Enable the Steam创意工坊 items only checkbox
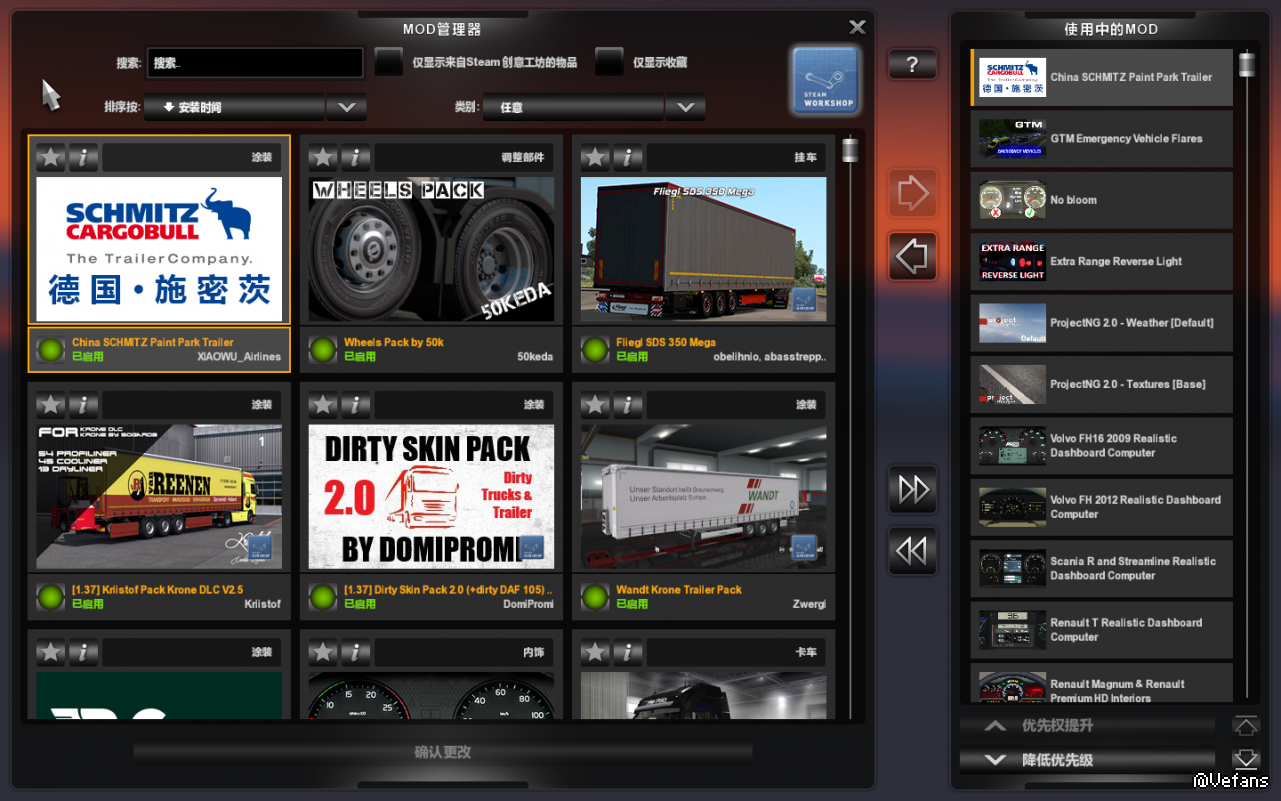 point(389,62)
